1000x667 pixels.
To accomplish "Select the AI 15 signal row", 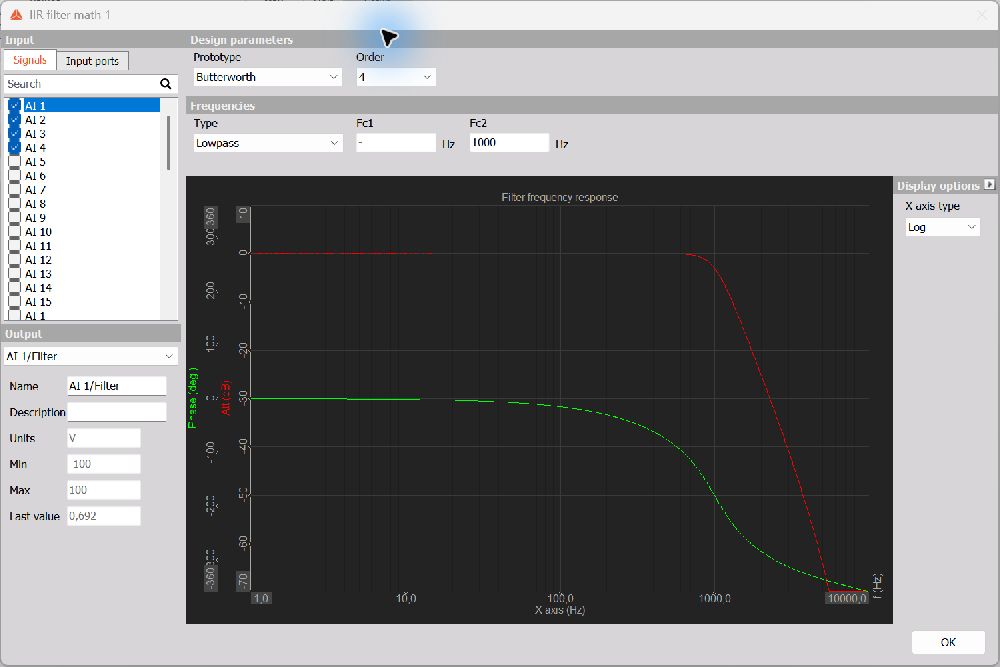I will click(84, 302).
